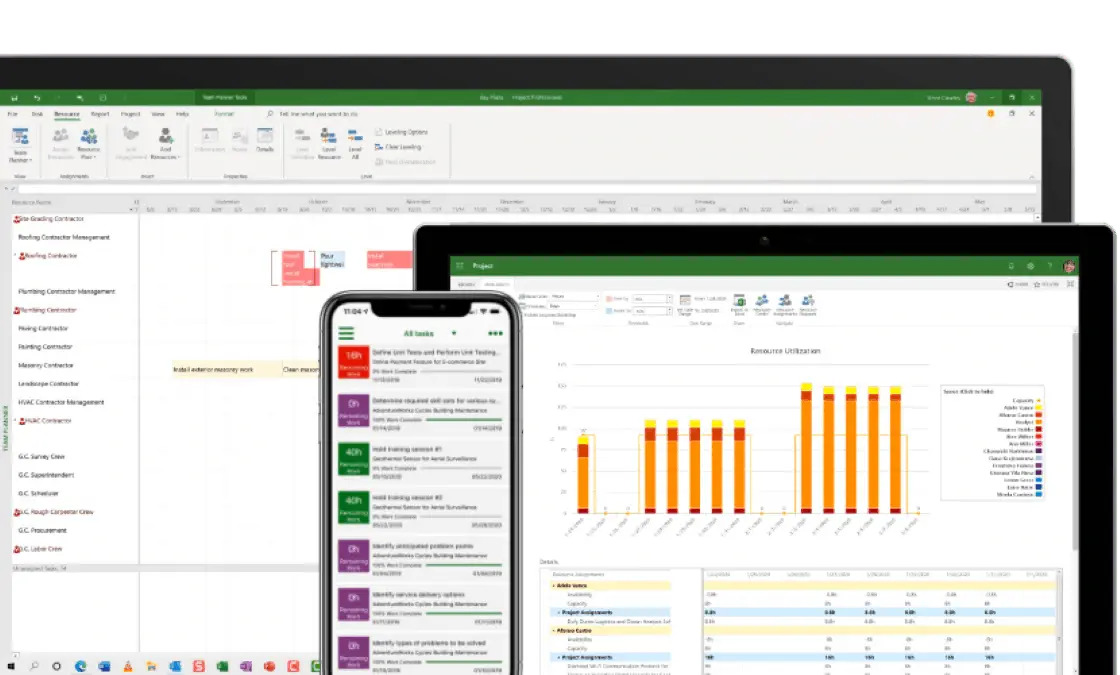Collapse Project Assignments under Adele Vance
The height and width of the screenshot is (675, 1120).
click(559, 613)
